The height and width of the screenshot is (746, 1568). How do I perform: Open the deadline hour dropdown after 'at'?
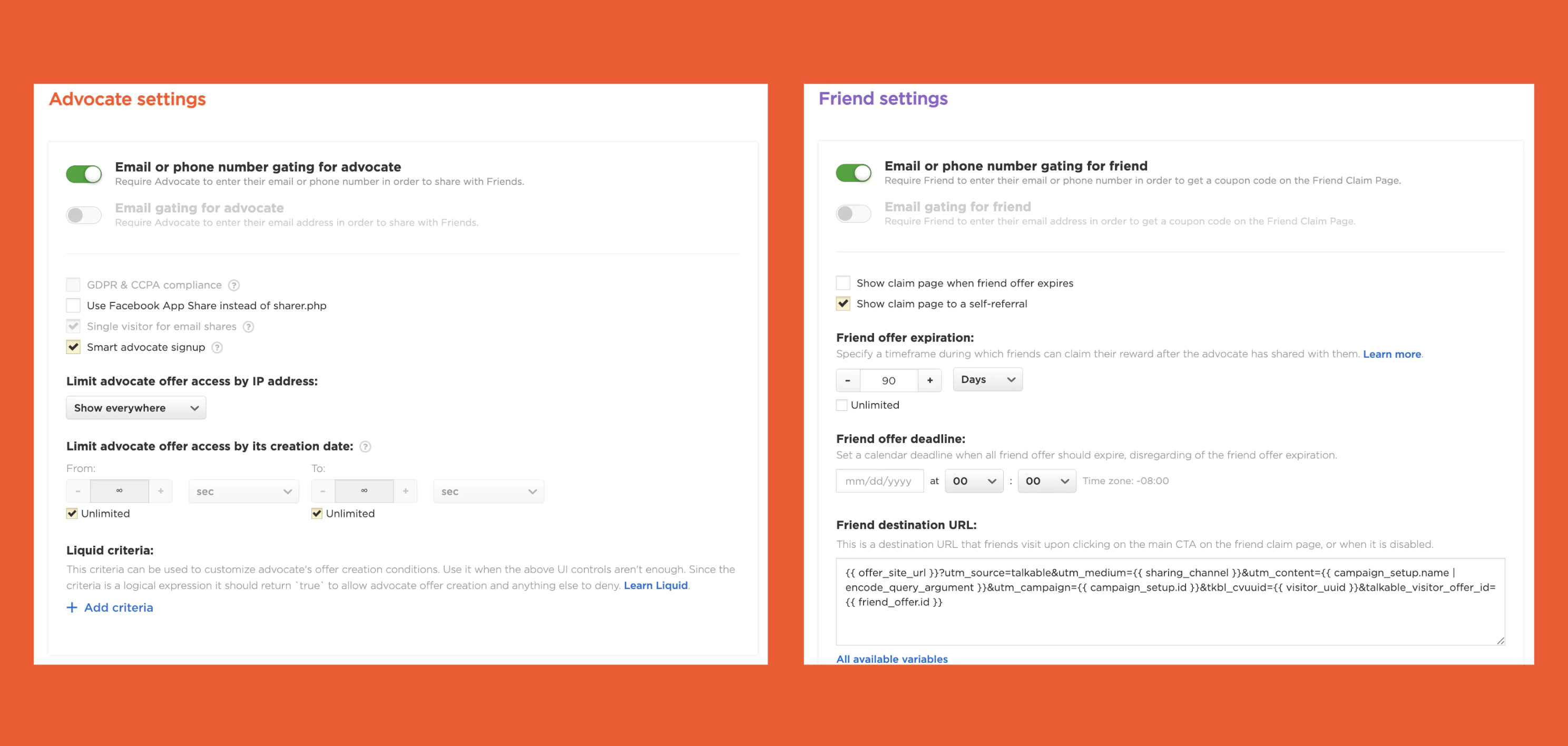click(974, 480)
